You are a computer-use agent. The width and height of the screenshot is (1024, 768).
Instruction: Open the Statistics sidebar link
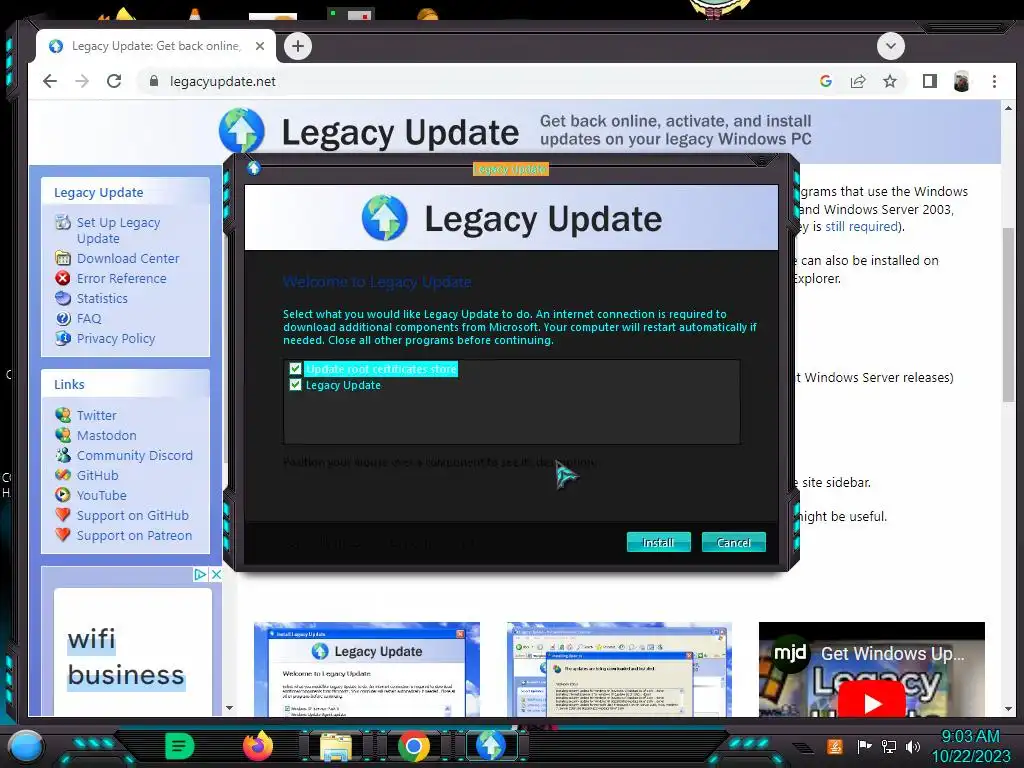click(x=102, y=298)
